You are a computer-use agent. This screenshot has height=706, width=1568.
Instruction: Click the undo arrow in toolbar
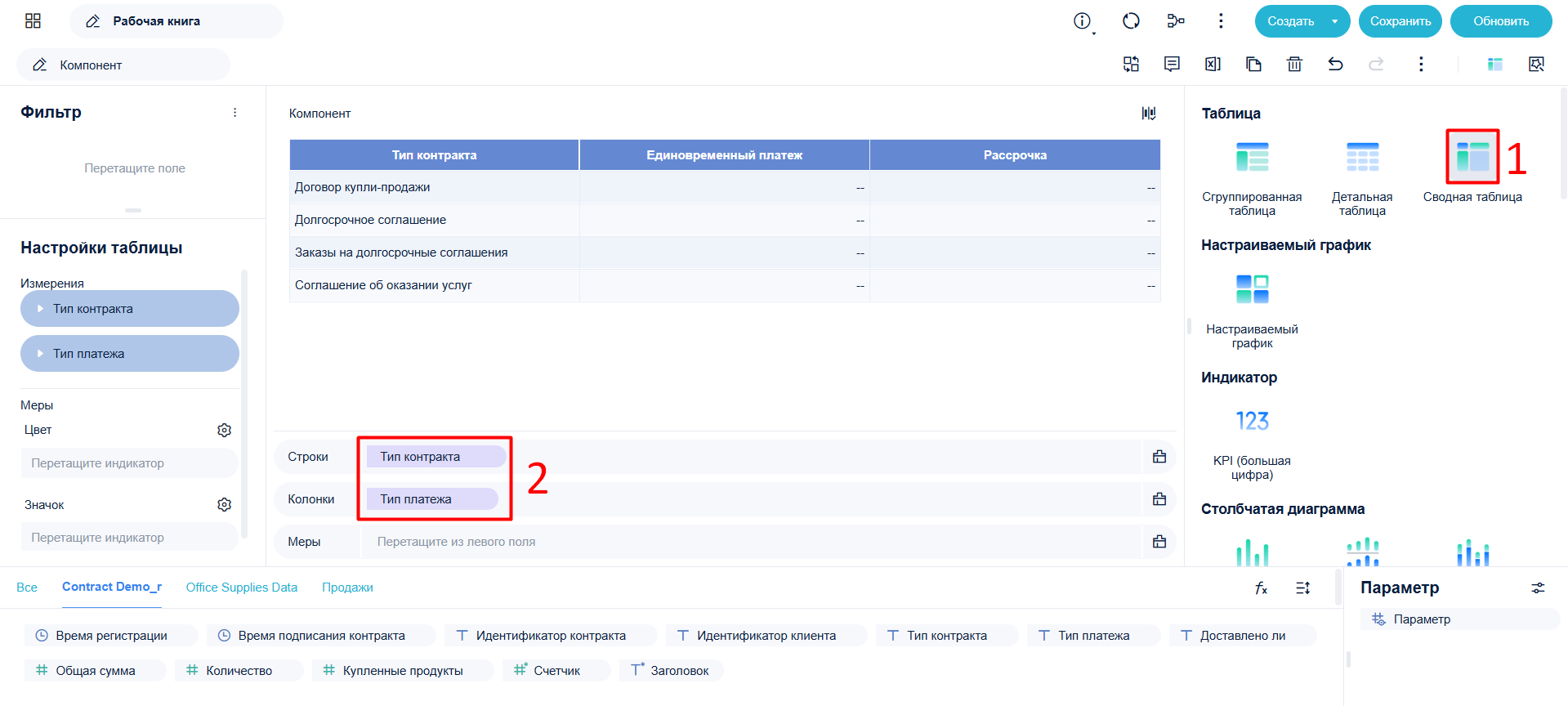pos(1335,64)
